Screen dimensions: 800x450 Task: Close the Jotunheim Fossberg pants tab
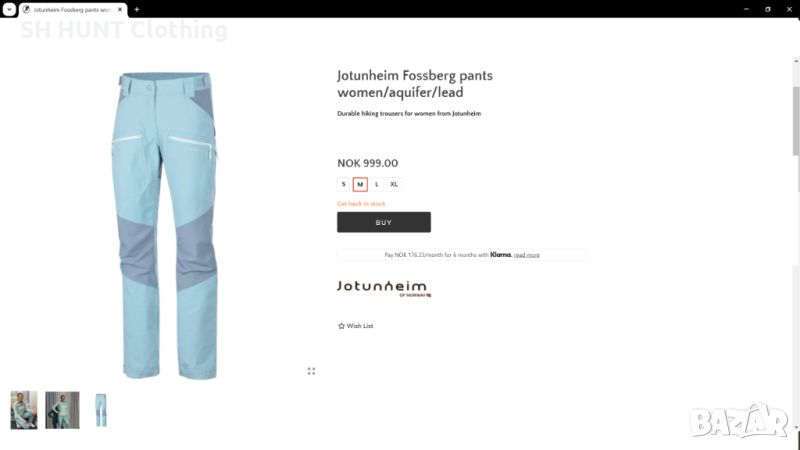point(120,9)
